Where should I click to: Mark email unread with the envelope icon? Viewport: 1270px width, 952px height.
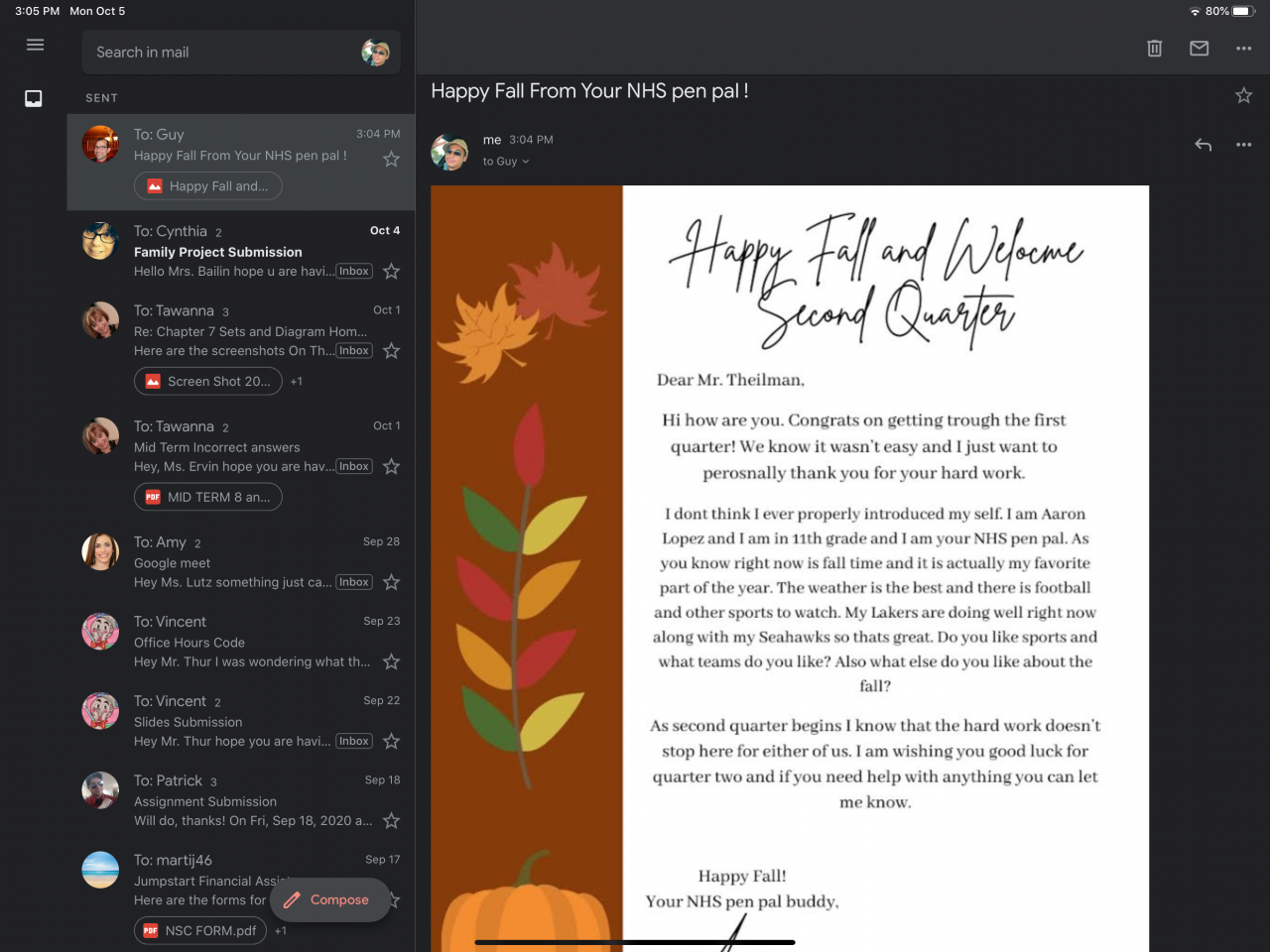coord(1199,49)
